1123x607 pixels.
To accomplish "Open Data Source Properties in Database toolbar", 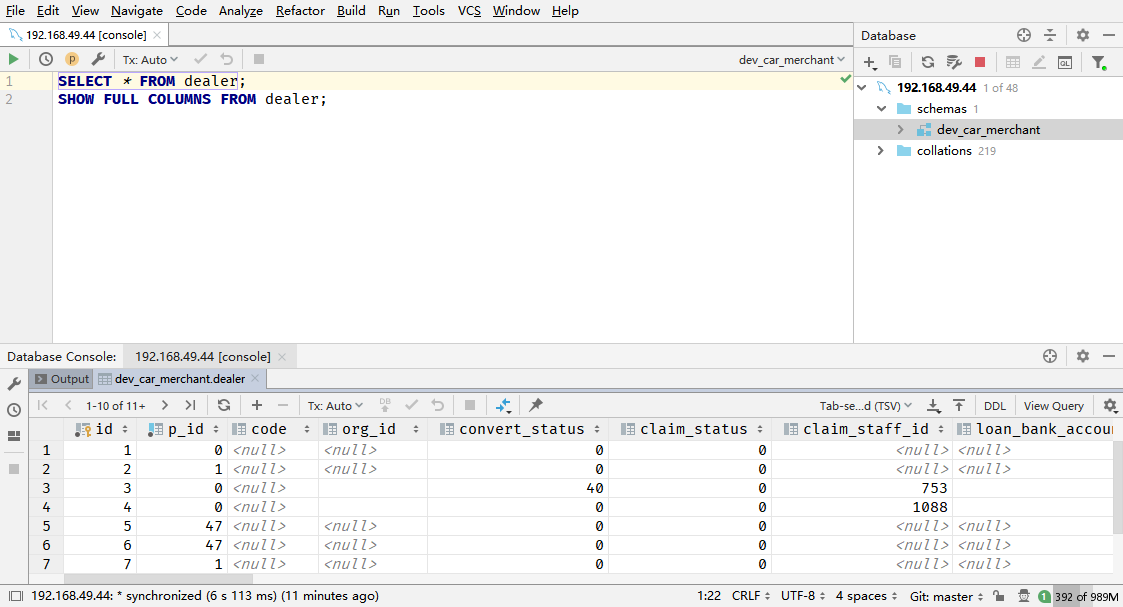I will [954, 62].
